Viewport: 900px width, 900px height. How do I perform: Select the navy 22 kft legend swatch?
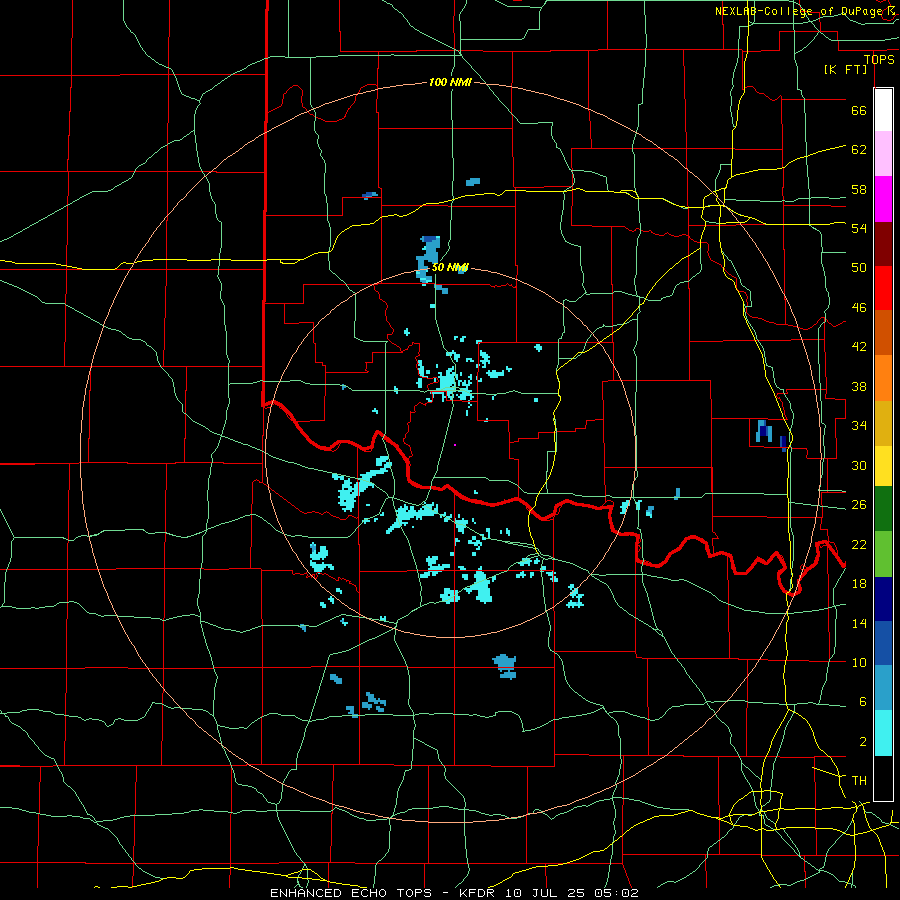tap(883, 599)
